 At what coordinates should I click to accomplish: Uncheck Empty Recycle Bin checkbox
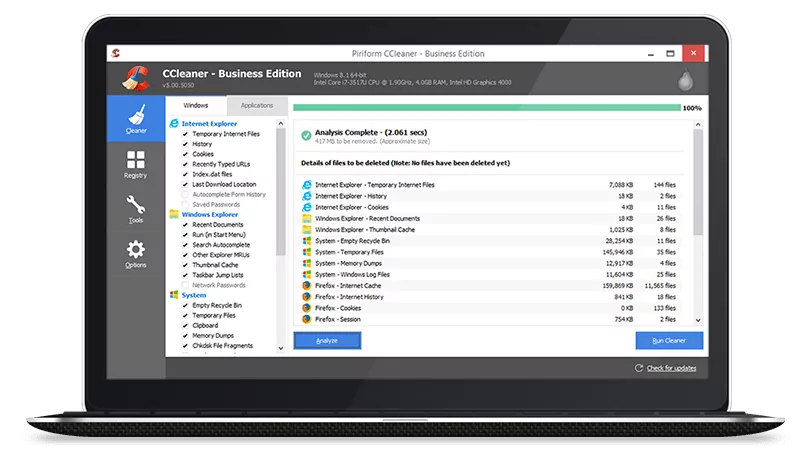click(x=185, y=305)
